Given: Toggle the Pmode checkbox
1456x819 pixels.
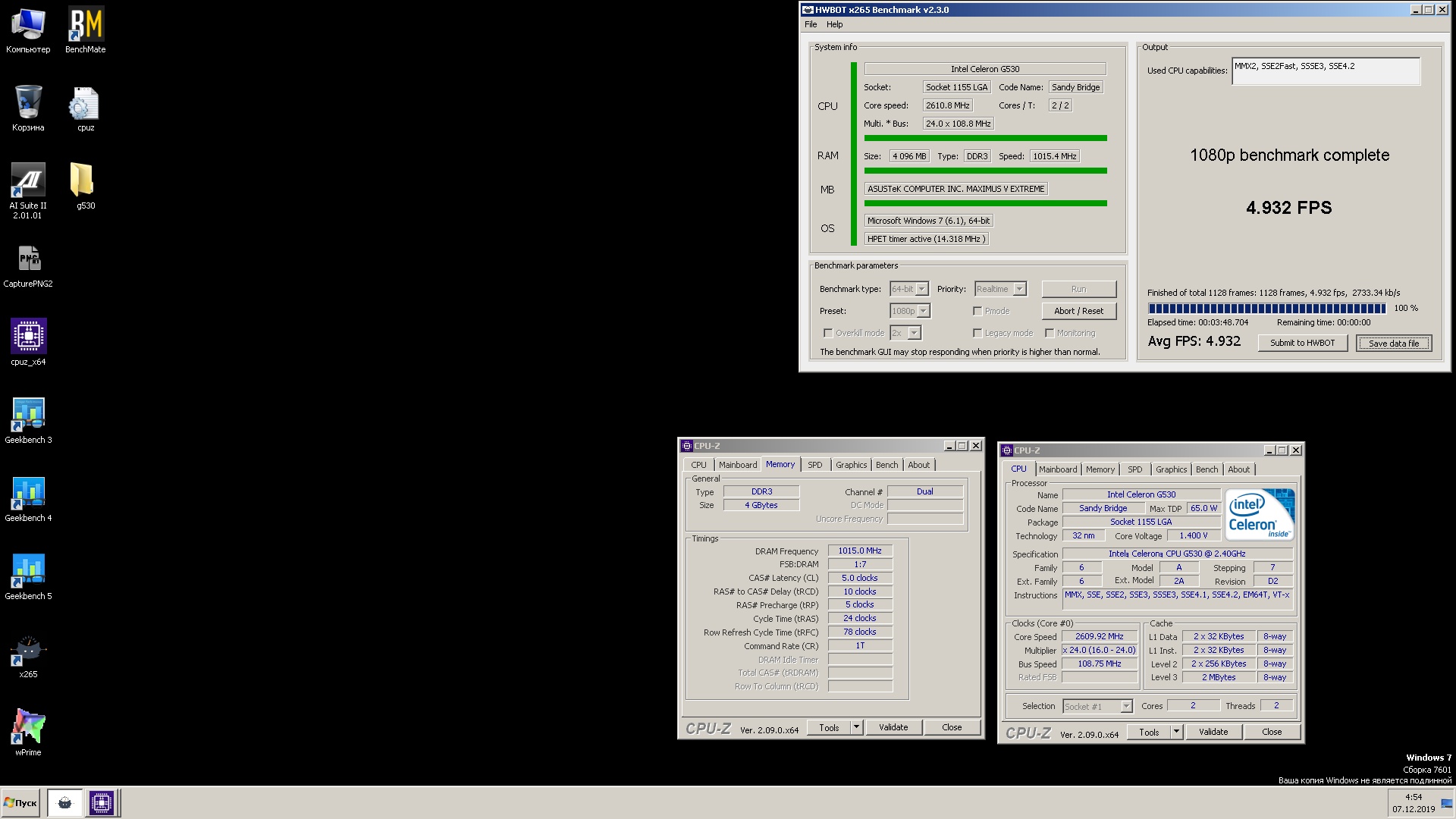Looking at the screenshot, I should click(x=977, y=311).
